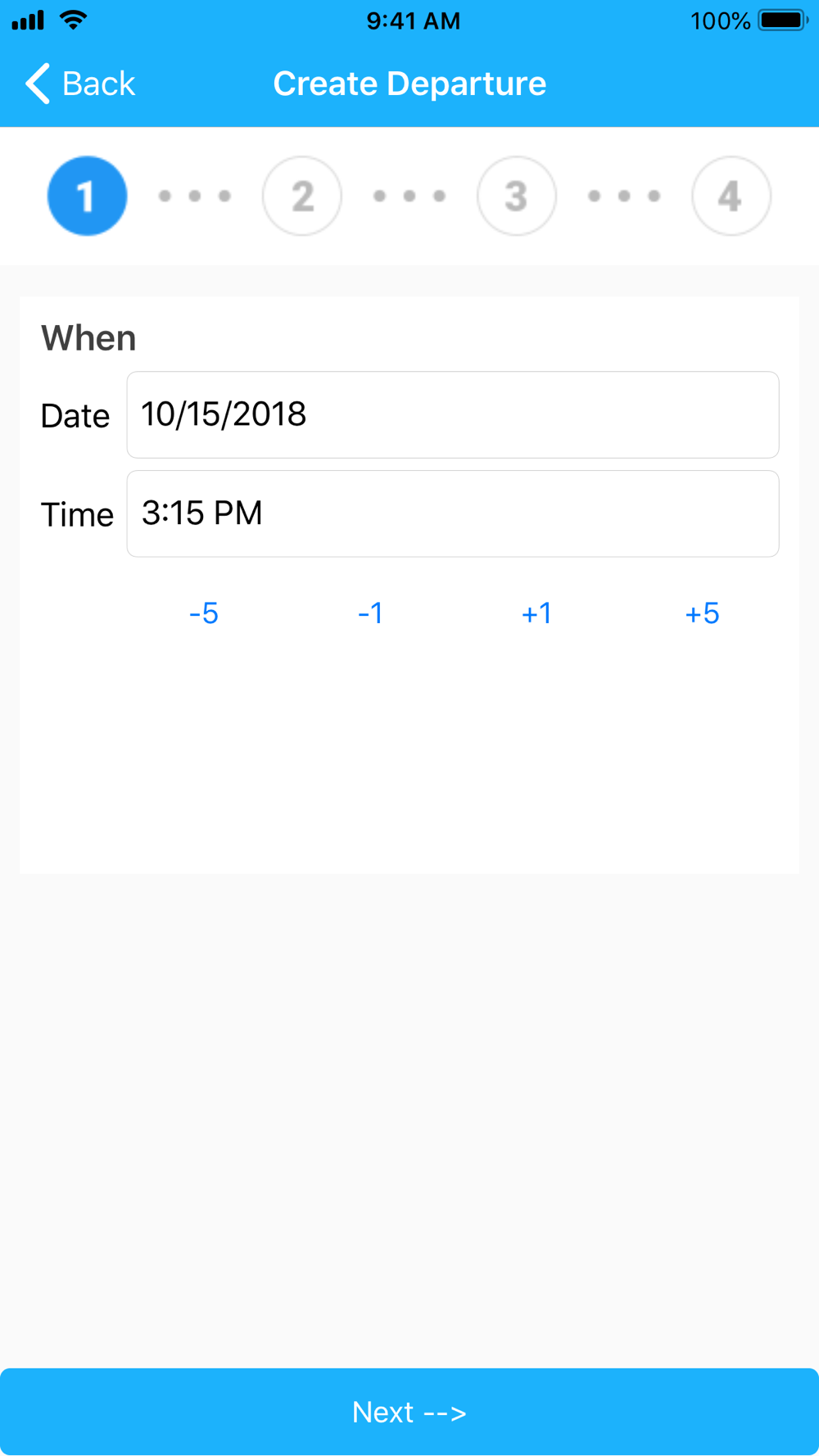Open the Time field picker

click(x=453, y=514)
